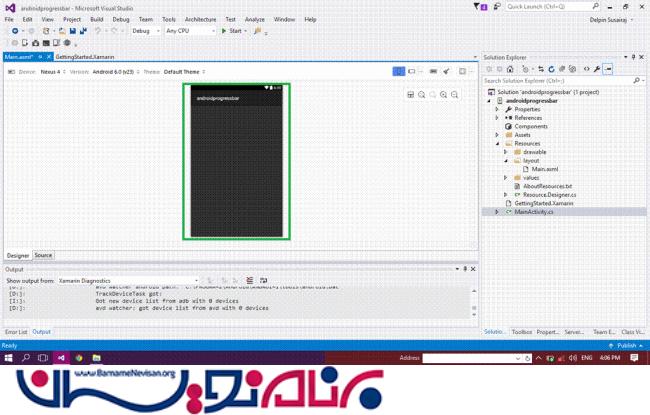The height and width of the screenshot is (415, 650).
Task: Click the designer zoom in magnifier
Action: coord(444,95)
